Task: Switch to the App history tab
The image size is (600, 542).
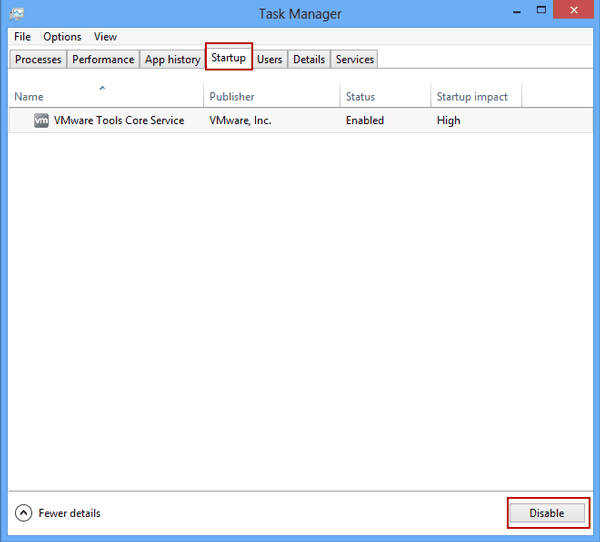Action: coord(173,59)
